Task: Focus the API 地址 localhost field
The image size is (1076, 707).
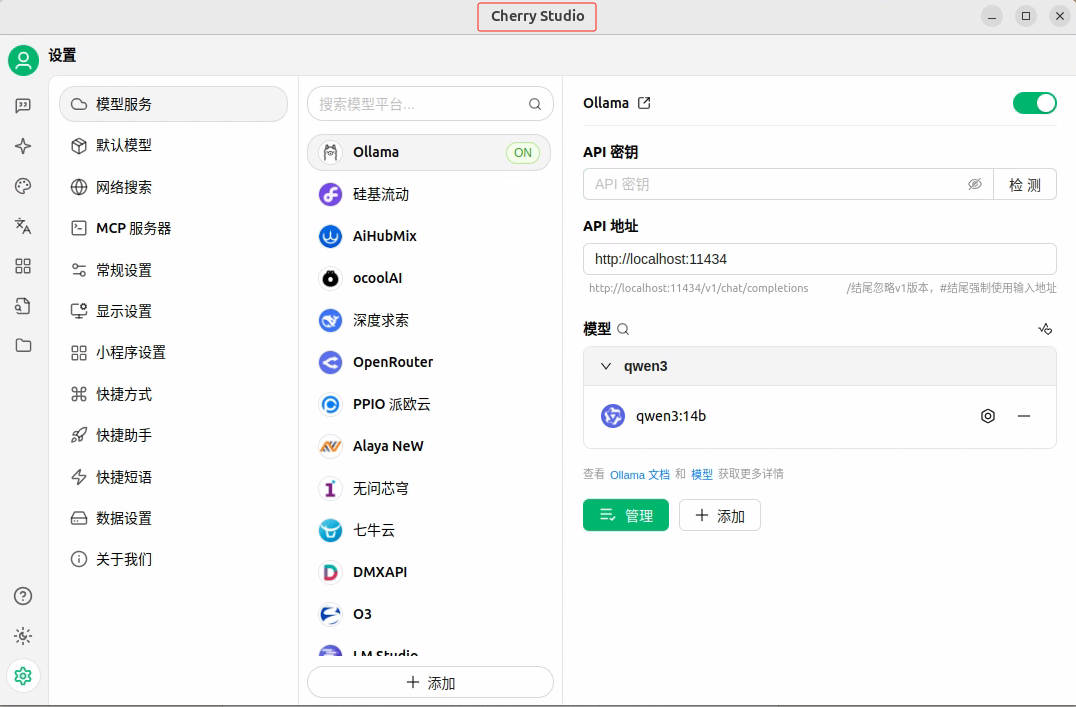Action: coord(820,259)
